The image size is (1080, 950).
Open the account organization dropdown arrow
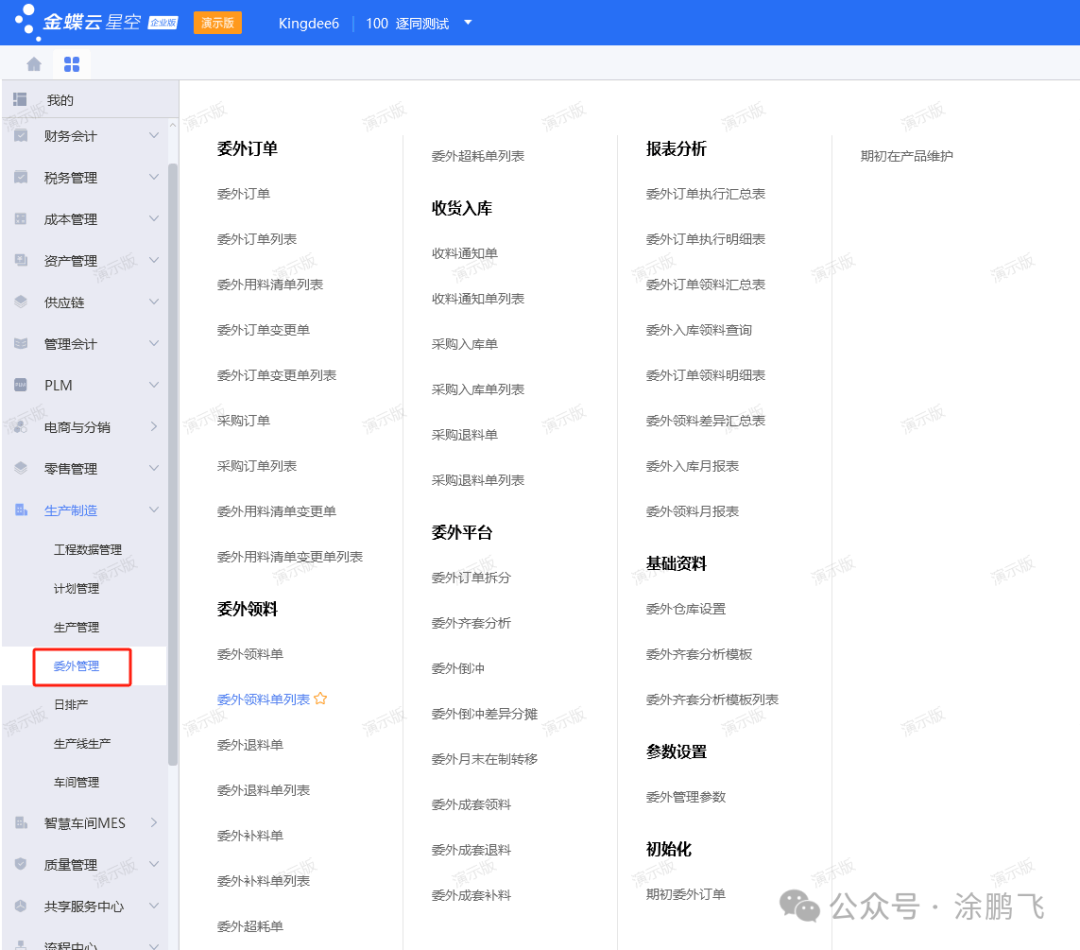click(468, 23)
